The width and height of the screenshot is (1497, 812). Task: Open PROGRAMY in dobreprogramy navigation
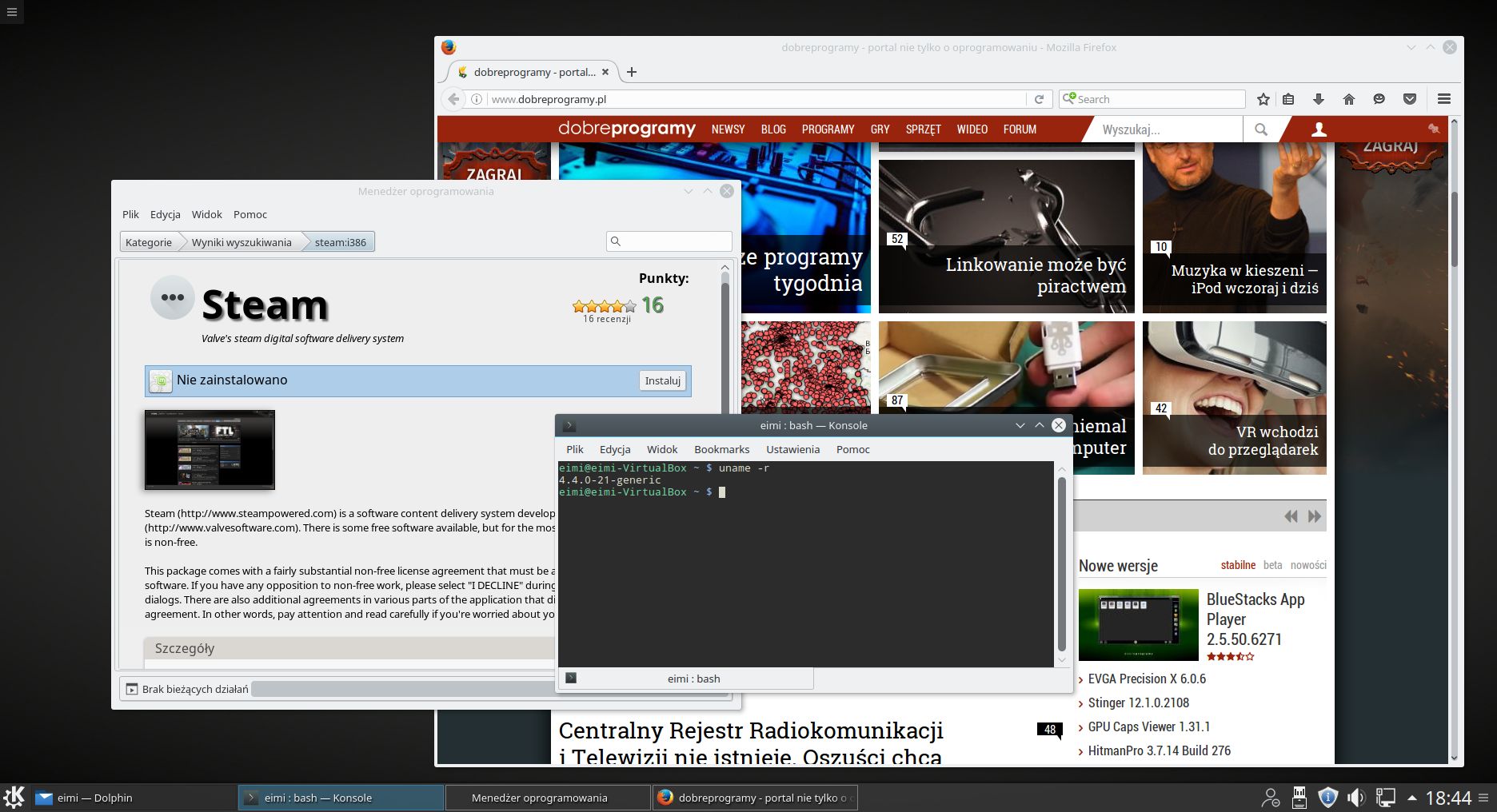coord(828,129)
